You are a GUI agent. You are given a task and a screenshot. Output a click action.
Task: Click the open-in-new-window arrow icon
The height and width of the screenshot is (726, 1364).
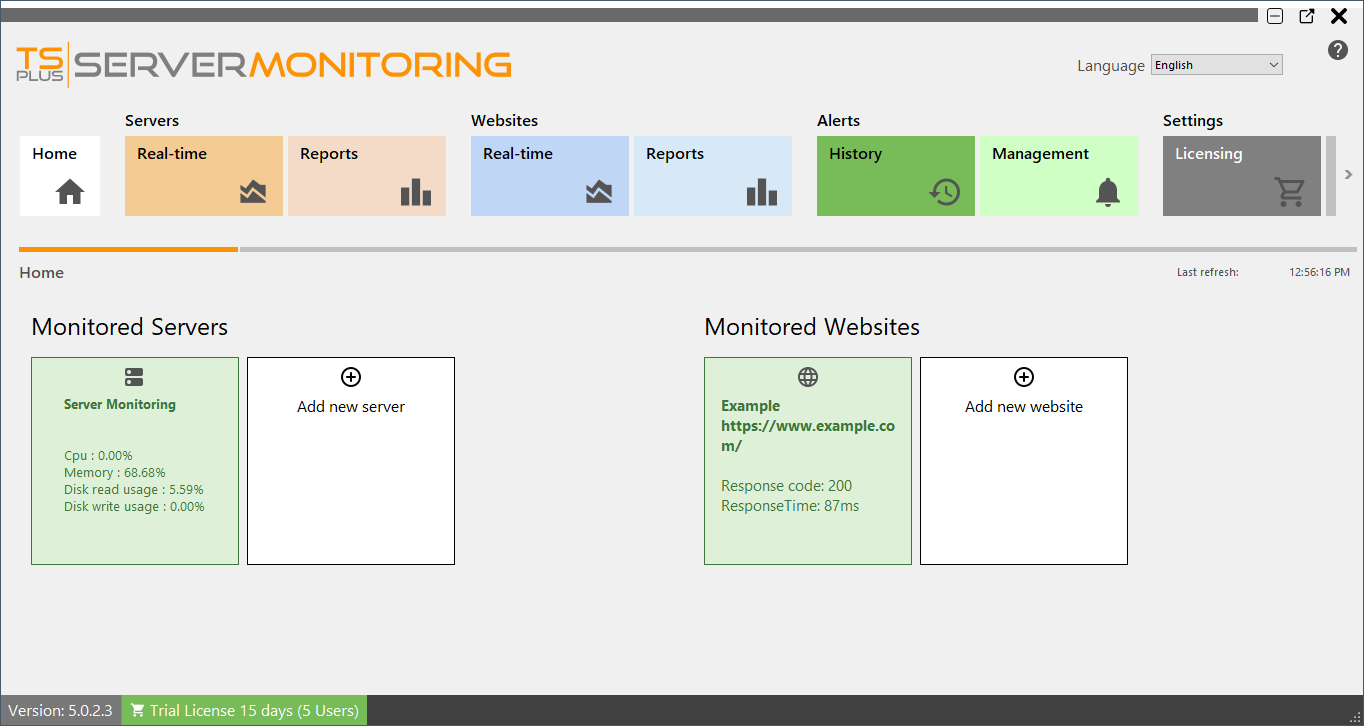pos(1306,16)
